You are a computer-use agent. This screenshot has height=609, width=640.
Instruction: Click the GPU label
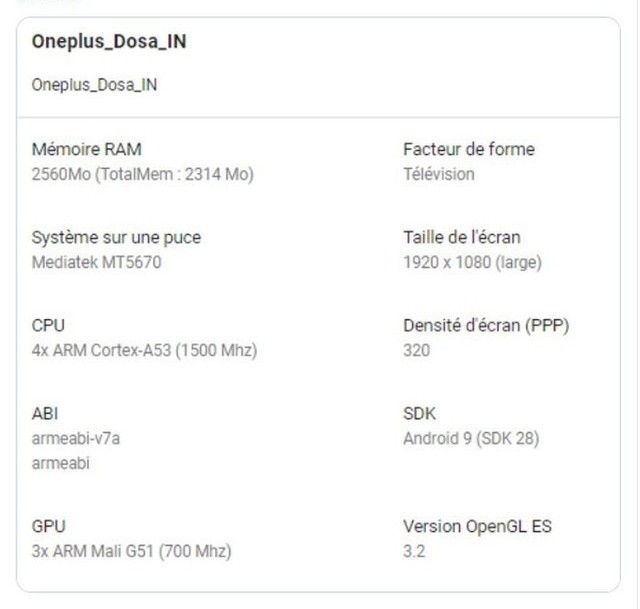(49, 527)
